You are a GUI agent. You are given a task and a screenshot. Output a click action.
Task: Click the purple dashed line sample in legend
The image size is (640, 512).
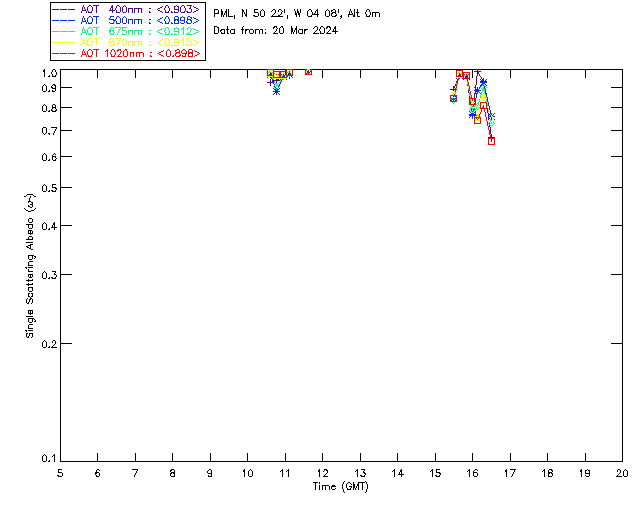[x=64, y=9]
